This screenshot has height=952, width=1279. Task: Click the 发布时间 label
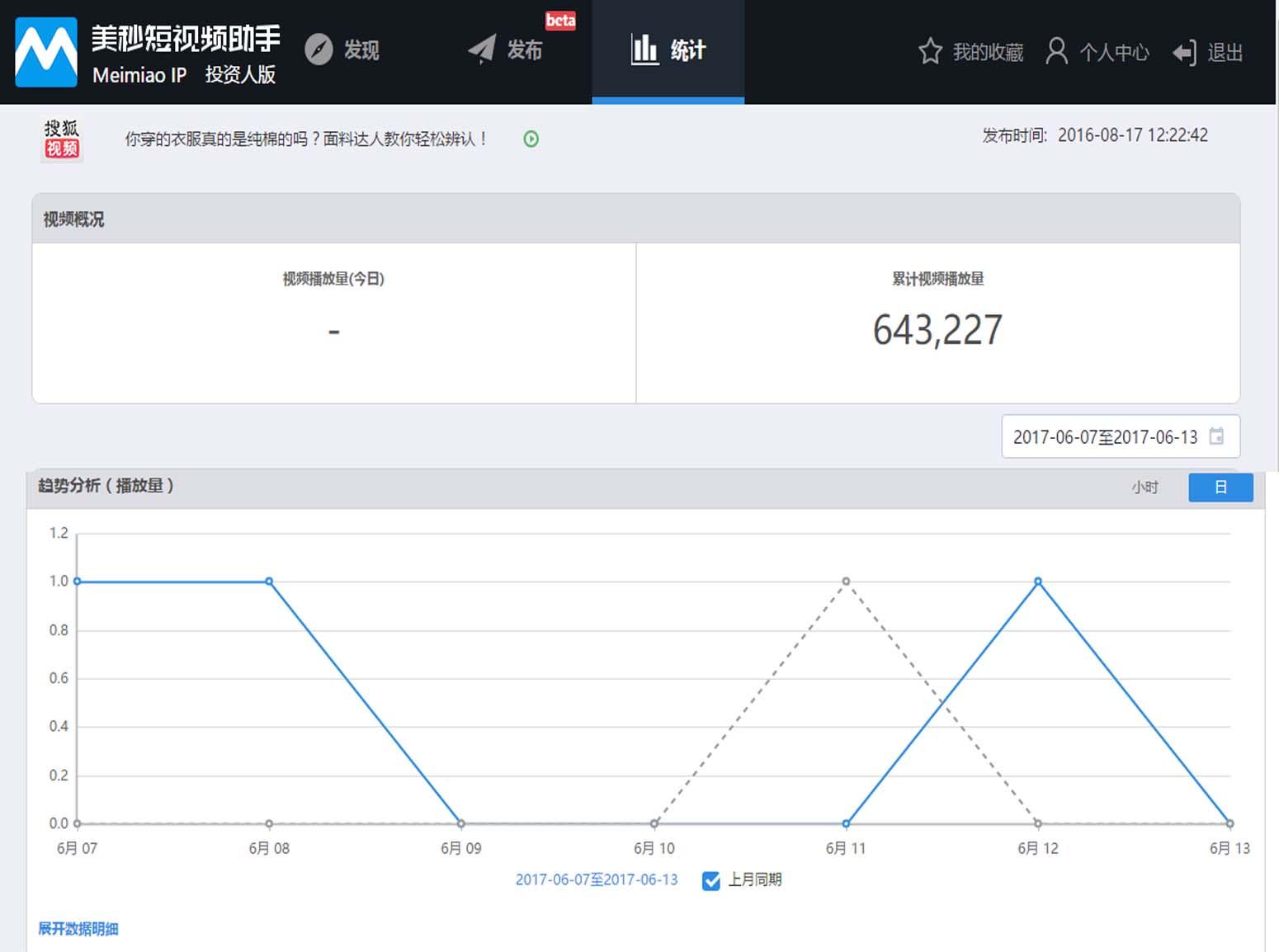(x=1014, y=135)
